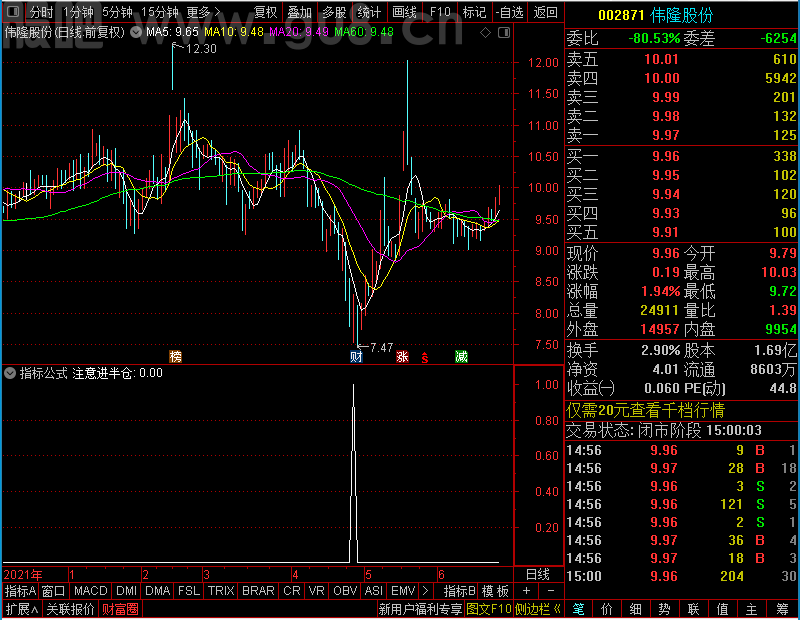Click the 叠加 overlay button

coord(299,12)
